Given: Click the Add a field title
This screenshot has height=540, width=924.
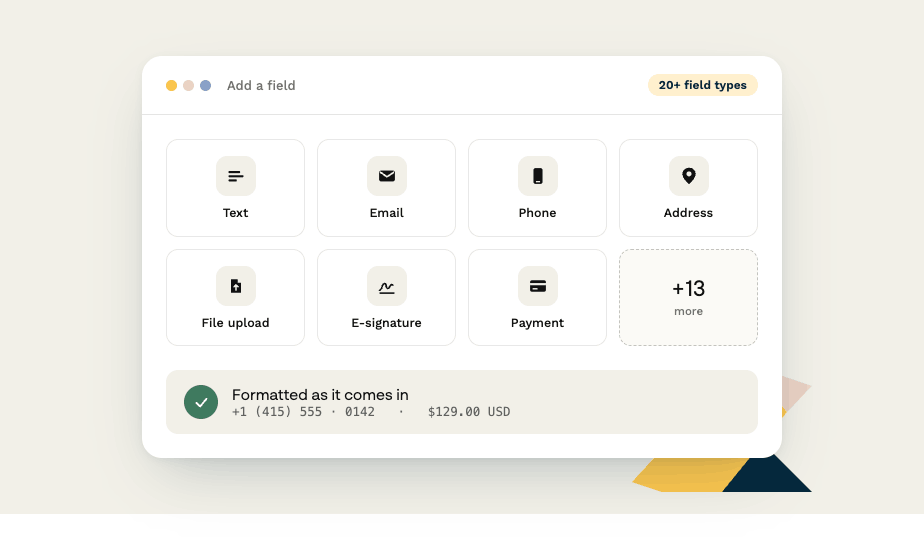Looking at the screenshot, I should click(x=261, y=85).
